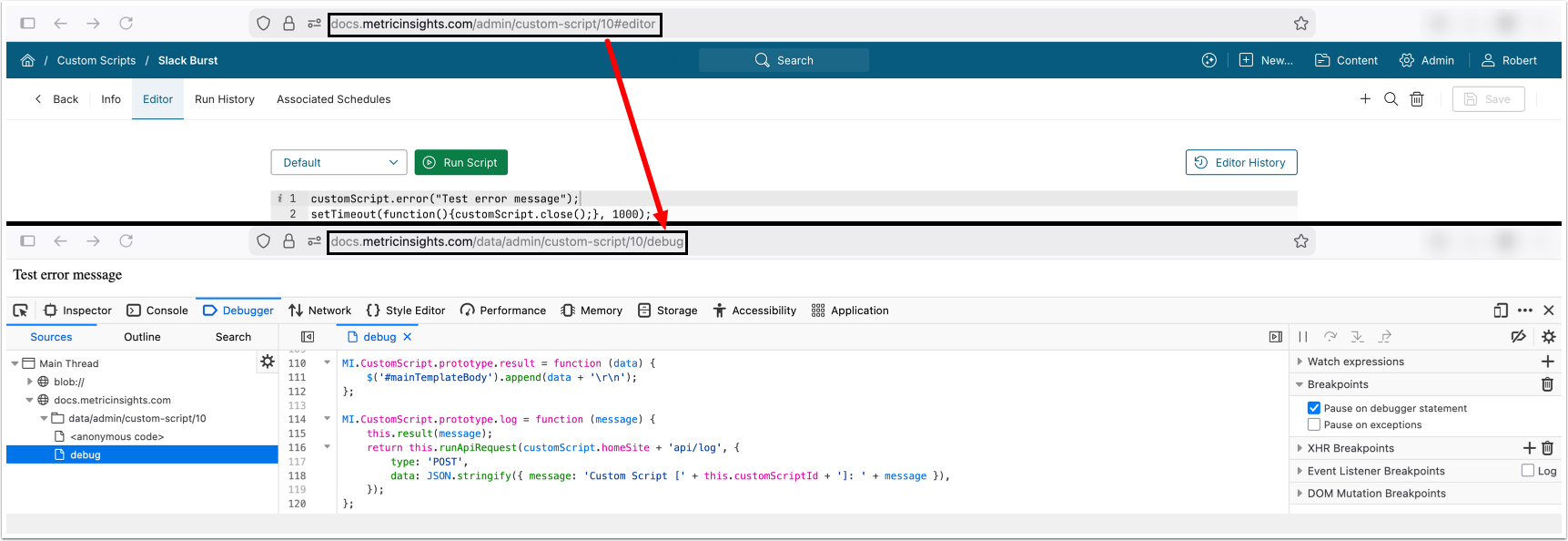This screenshot has height=541, width=1568.
Task: Click the top Search field
Action: tap(784, 60)
